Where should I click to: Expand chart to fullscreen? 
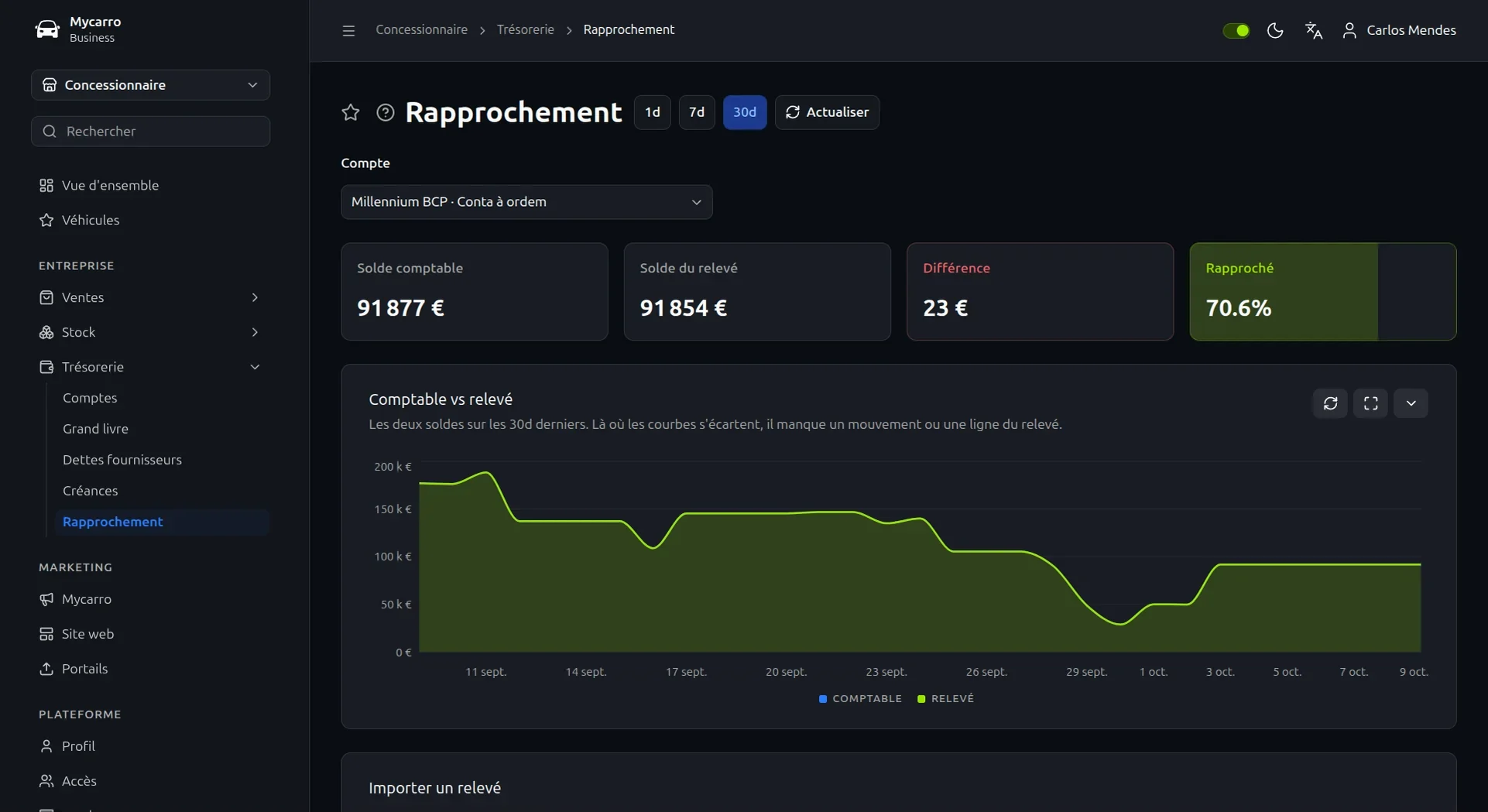tap(1370, 403)
